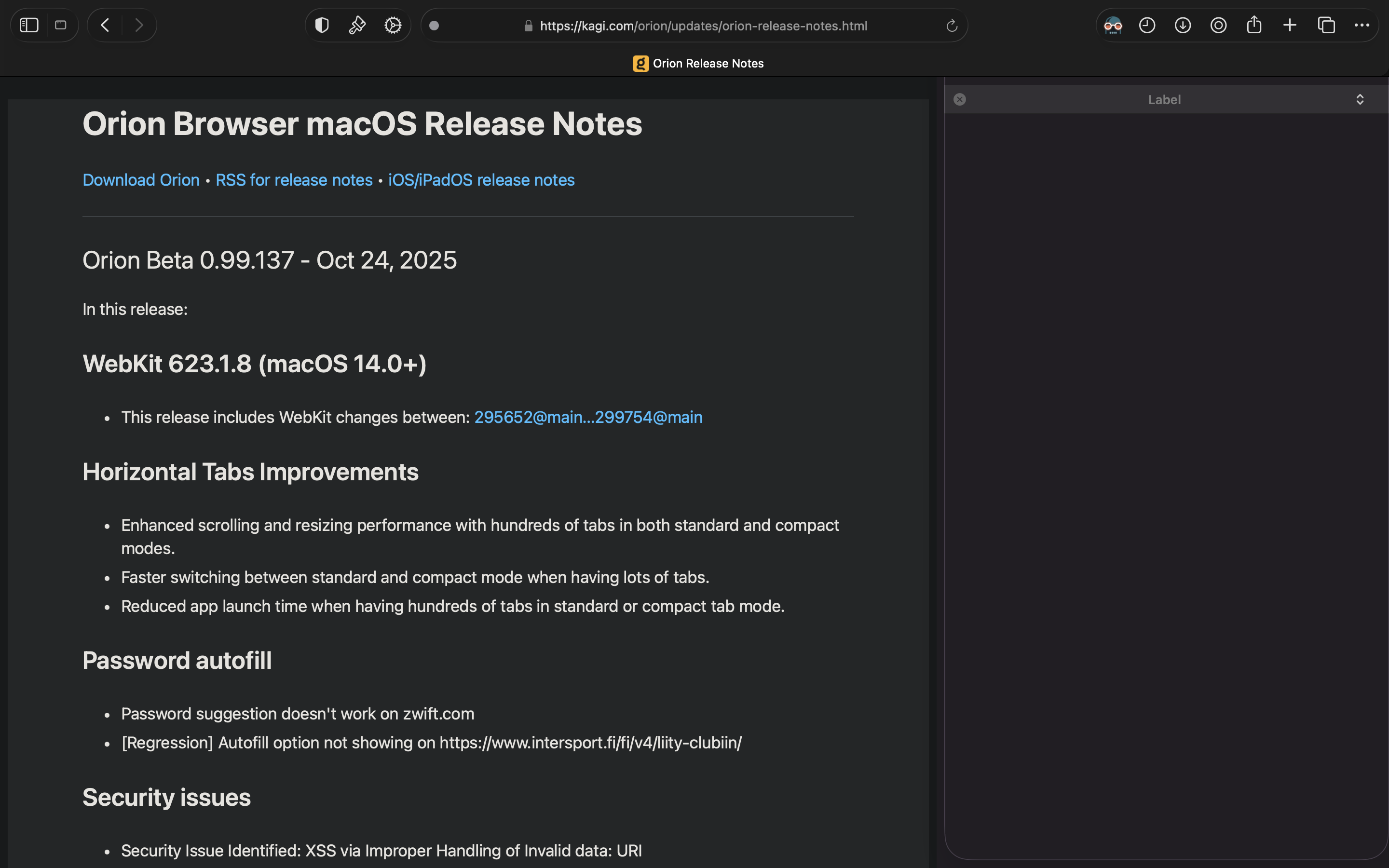Open tab overview icon
This screenshot has width=1389, height=868.
tap(1326, 25)
